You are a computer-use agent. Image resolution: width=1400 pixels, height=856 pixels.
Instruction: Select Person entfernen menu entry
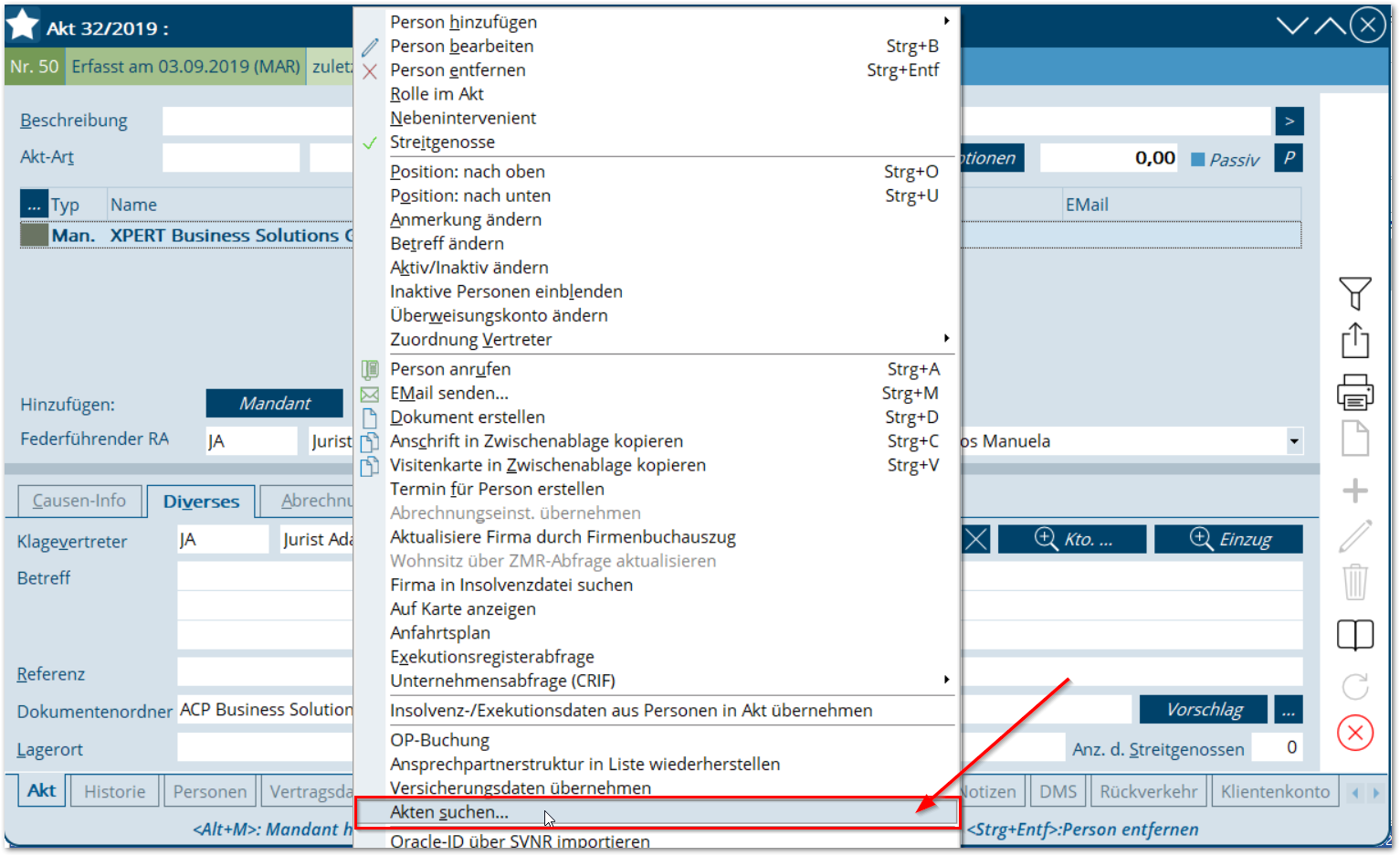coord(657,70)
